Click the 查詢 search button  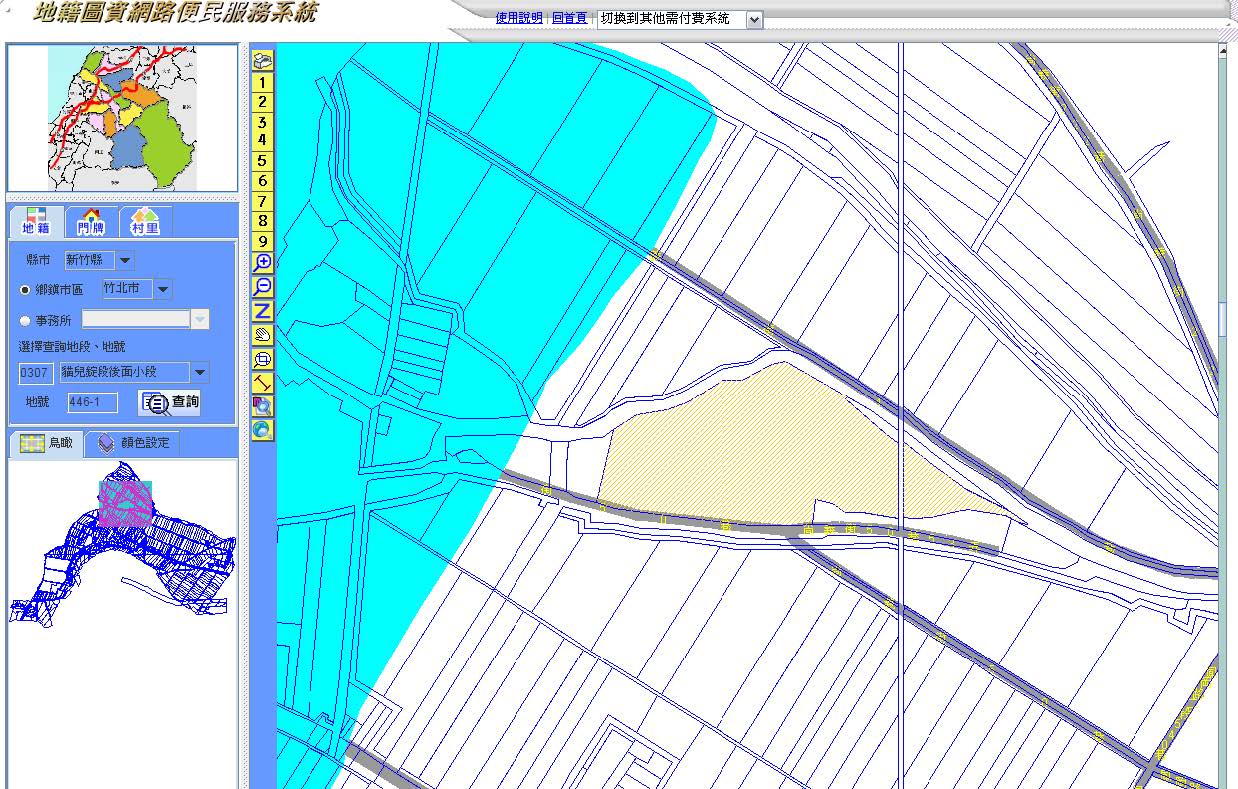pos(170,403)
